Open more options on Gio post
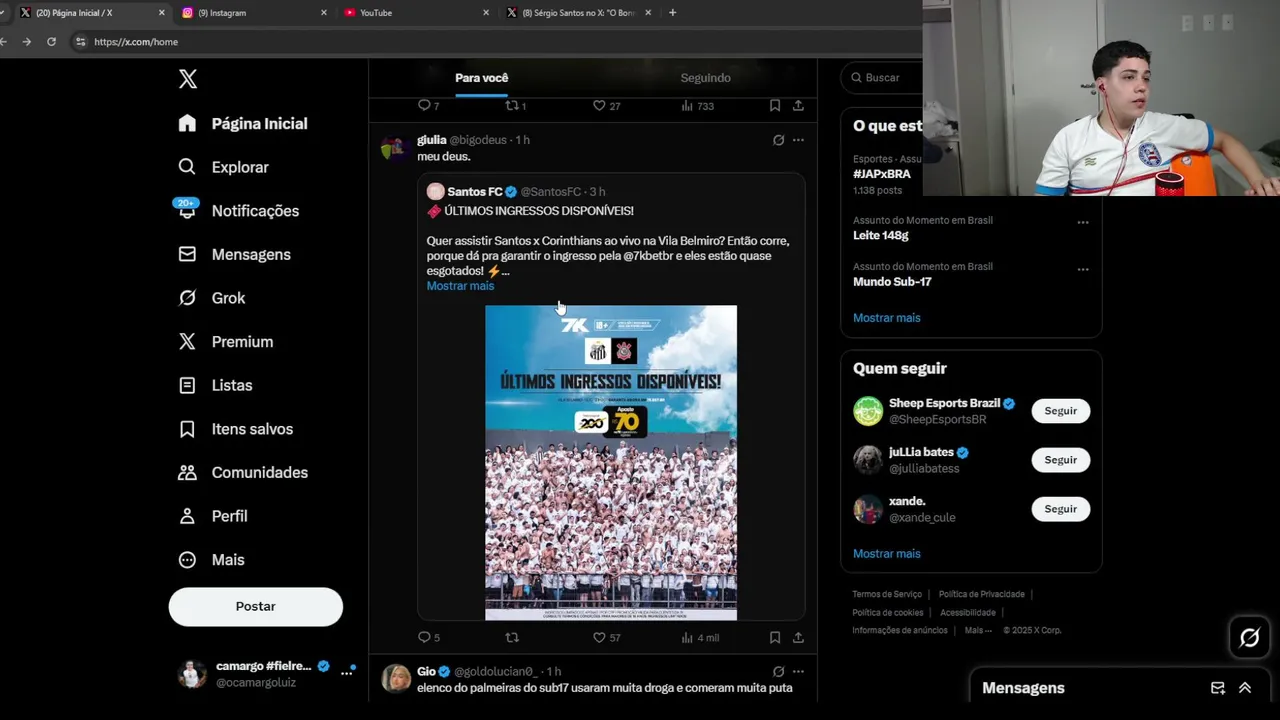Image resolution: width=1280 pixels, height=720 pixels. pyautogui.click(x=798, y=672)
